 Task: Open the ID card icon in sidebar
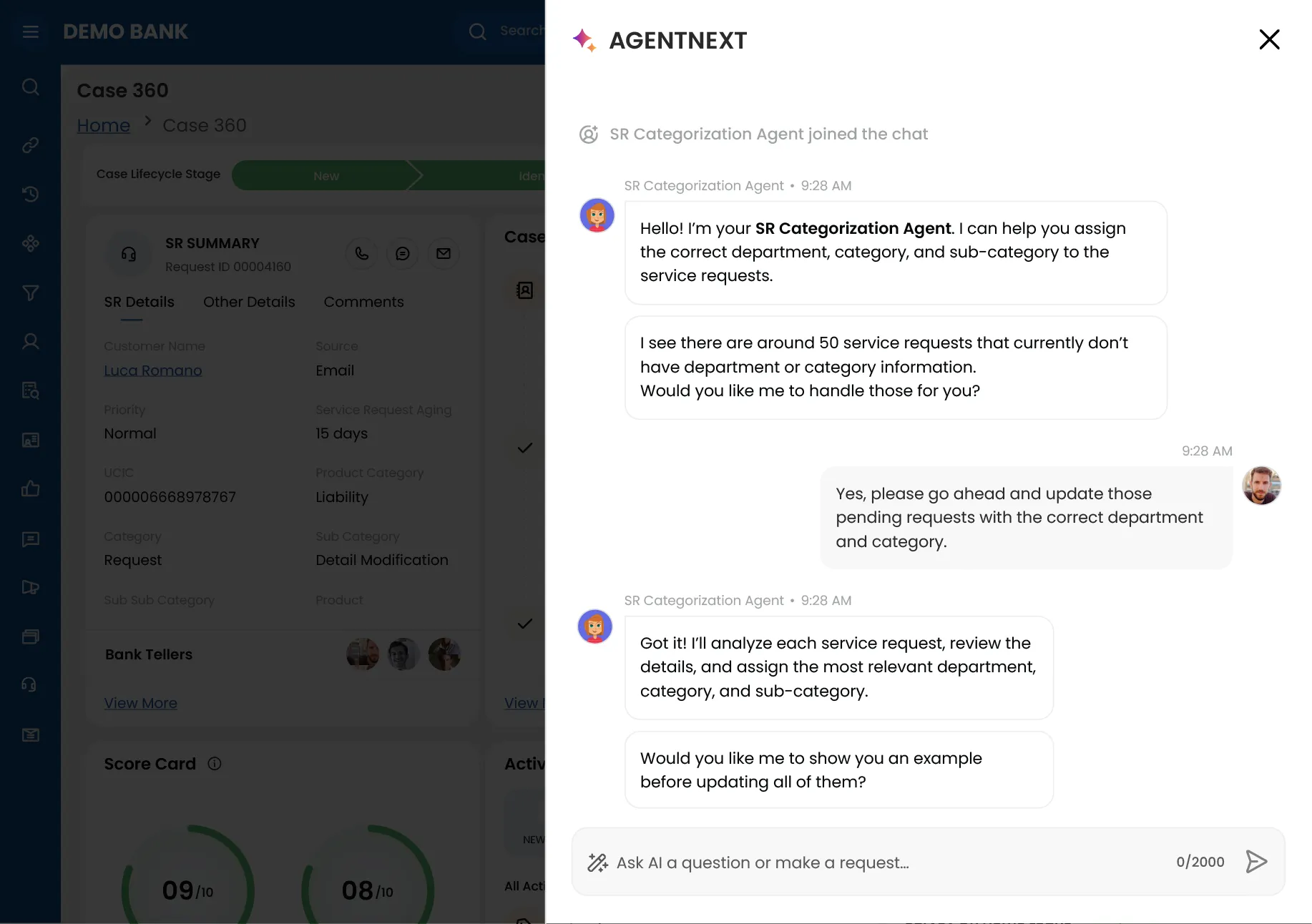coord(30,440)
